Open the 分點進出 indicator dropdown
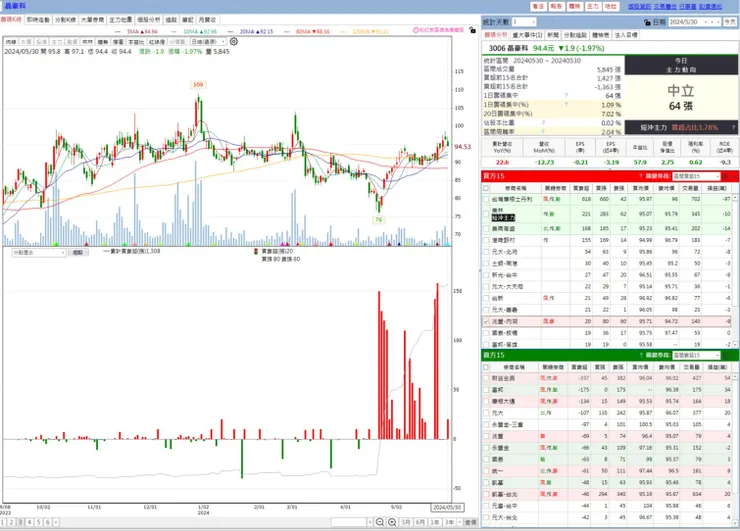 click(39, 253)
